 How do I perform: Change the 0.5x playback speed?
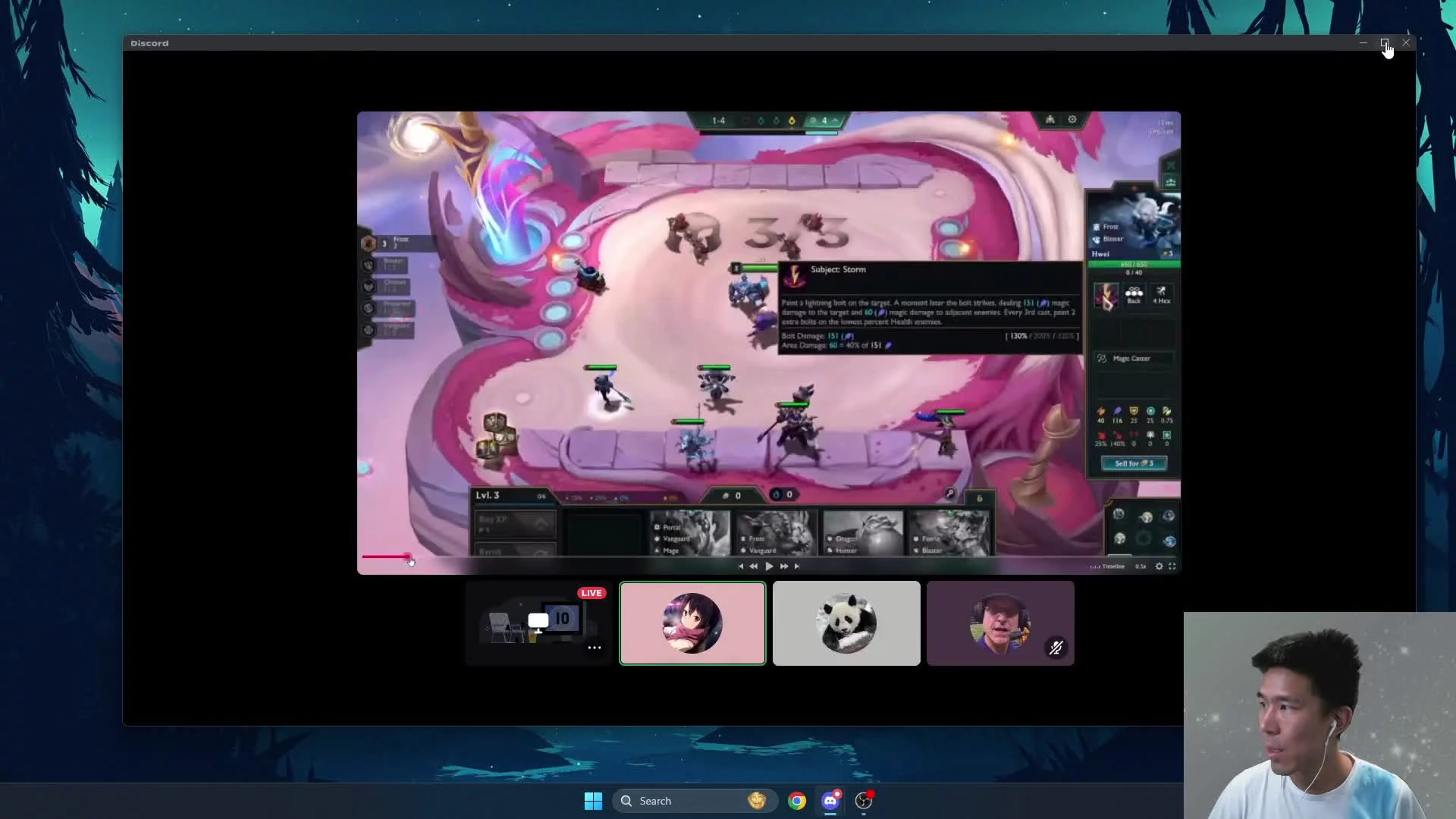tap(1141, 566)
